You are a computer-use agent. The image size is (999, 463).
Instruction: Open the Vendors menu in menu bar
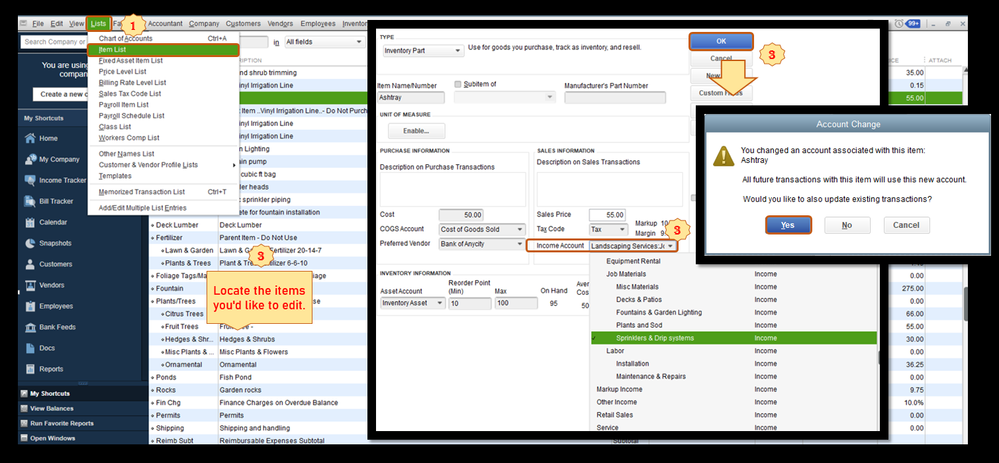click(280, 24)
